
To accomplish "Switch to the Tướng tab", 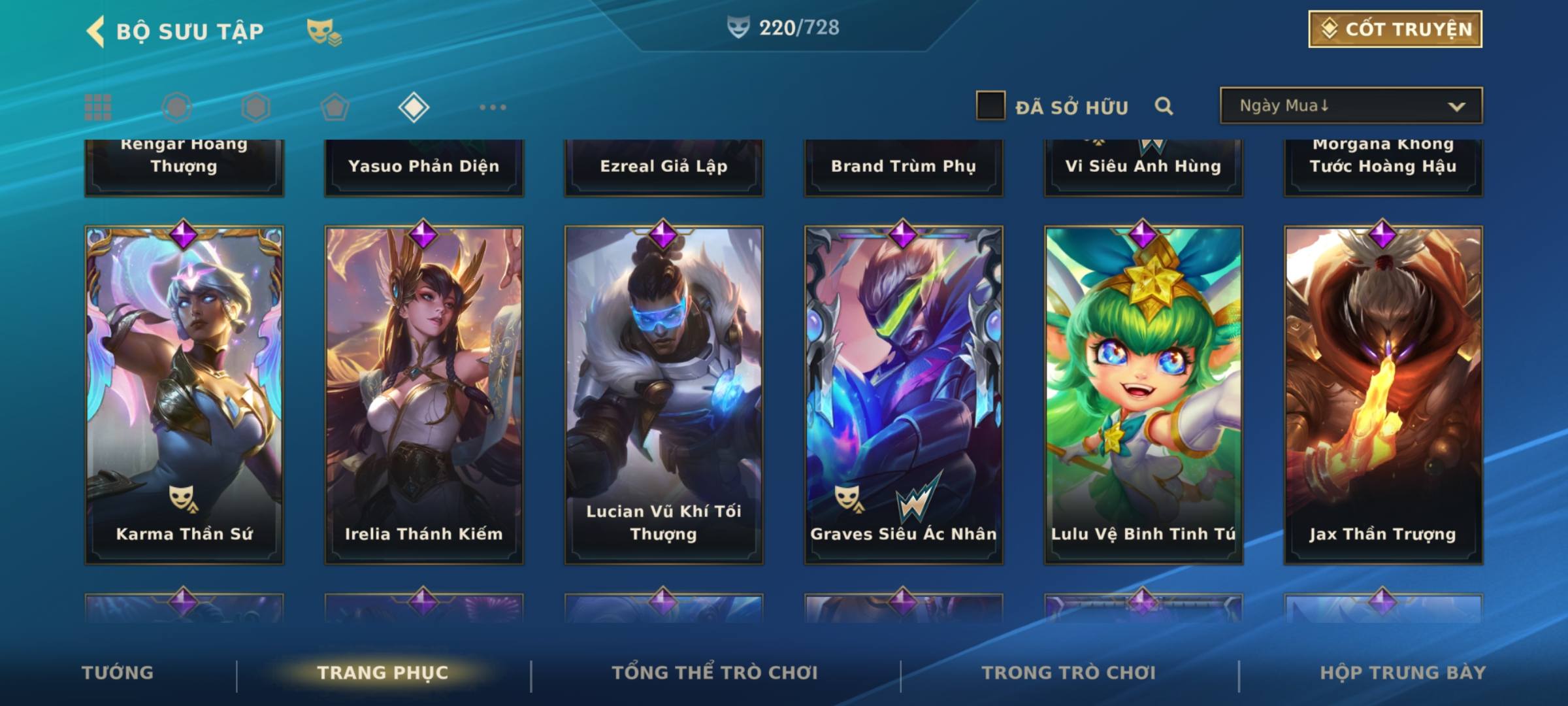I will (x=118, y=673).
